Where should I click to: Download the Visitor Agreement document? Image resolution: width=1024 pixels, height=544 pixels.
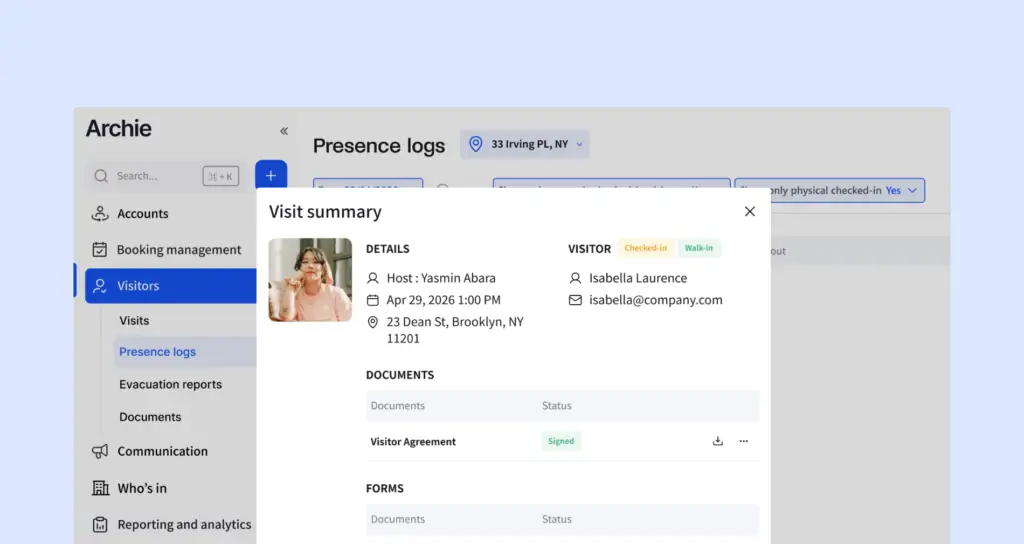point(718,441)
